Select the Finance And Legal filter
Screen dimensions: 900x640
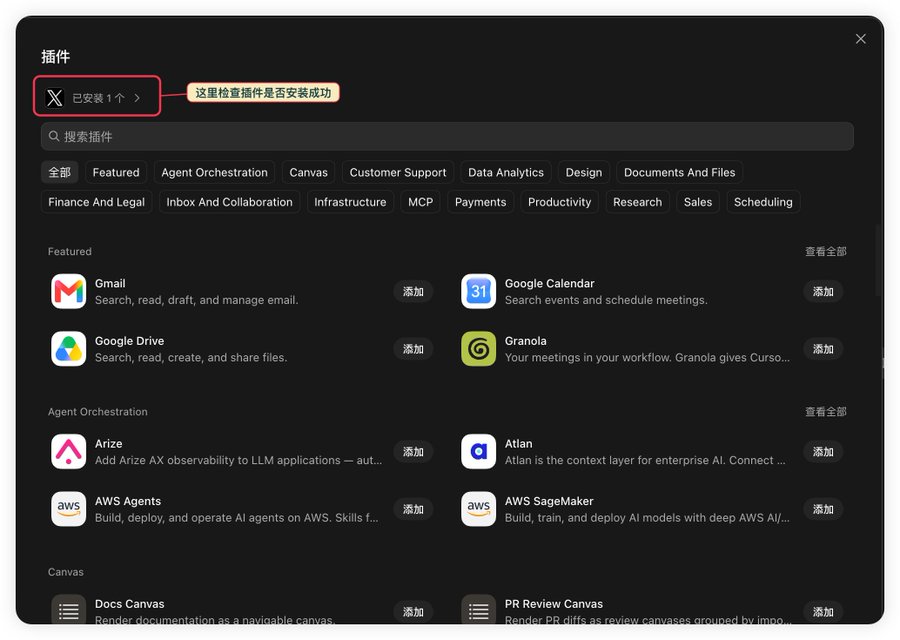coord(96,202)
